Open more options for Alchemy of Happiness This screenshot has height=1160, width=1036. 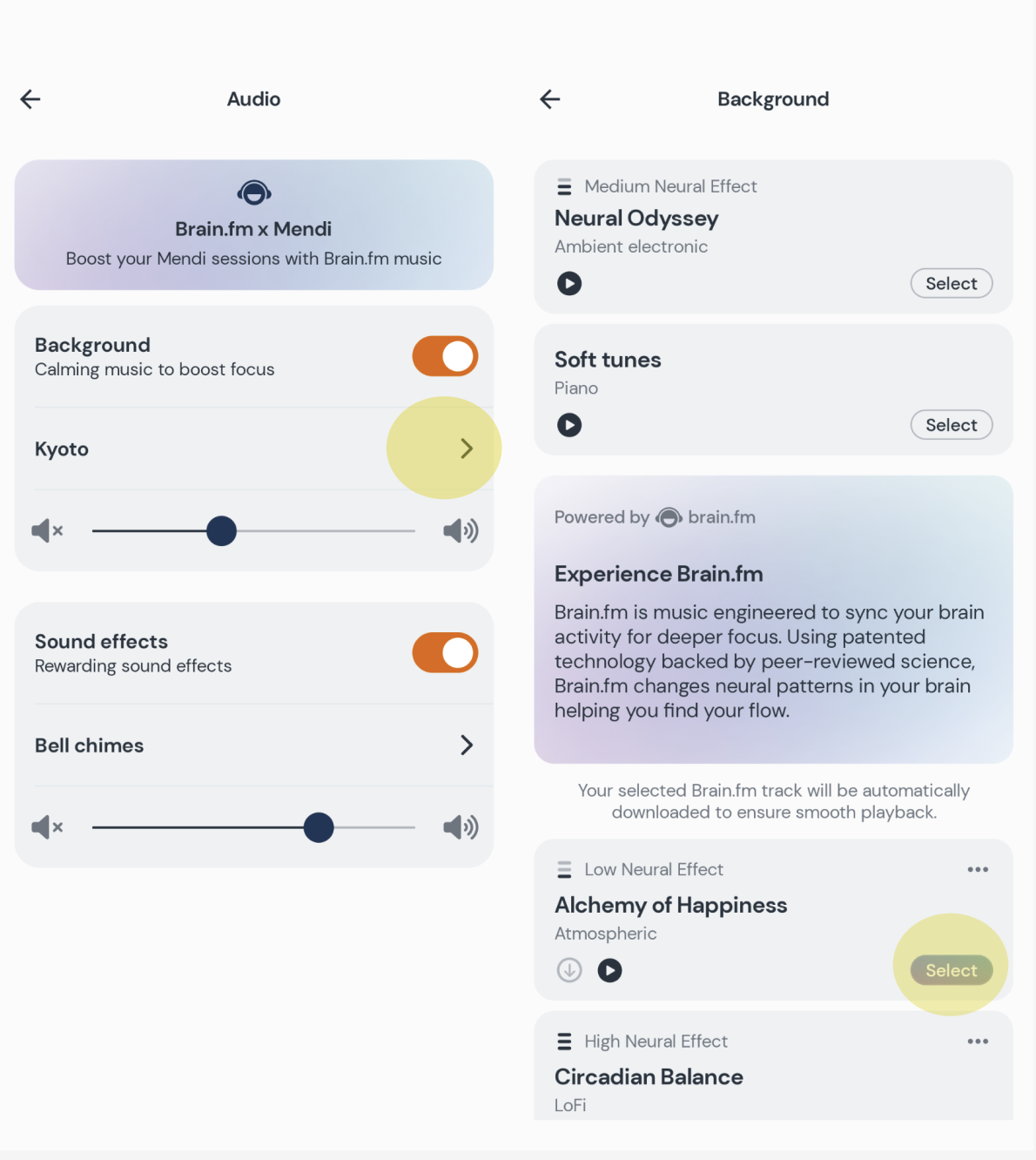(978, 869)
